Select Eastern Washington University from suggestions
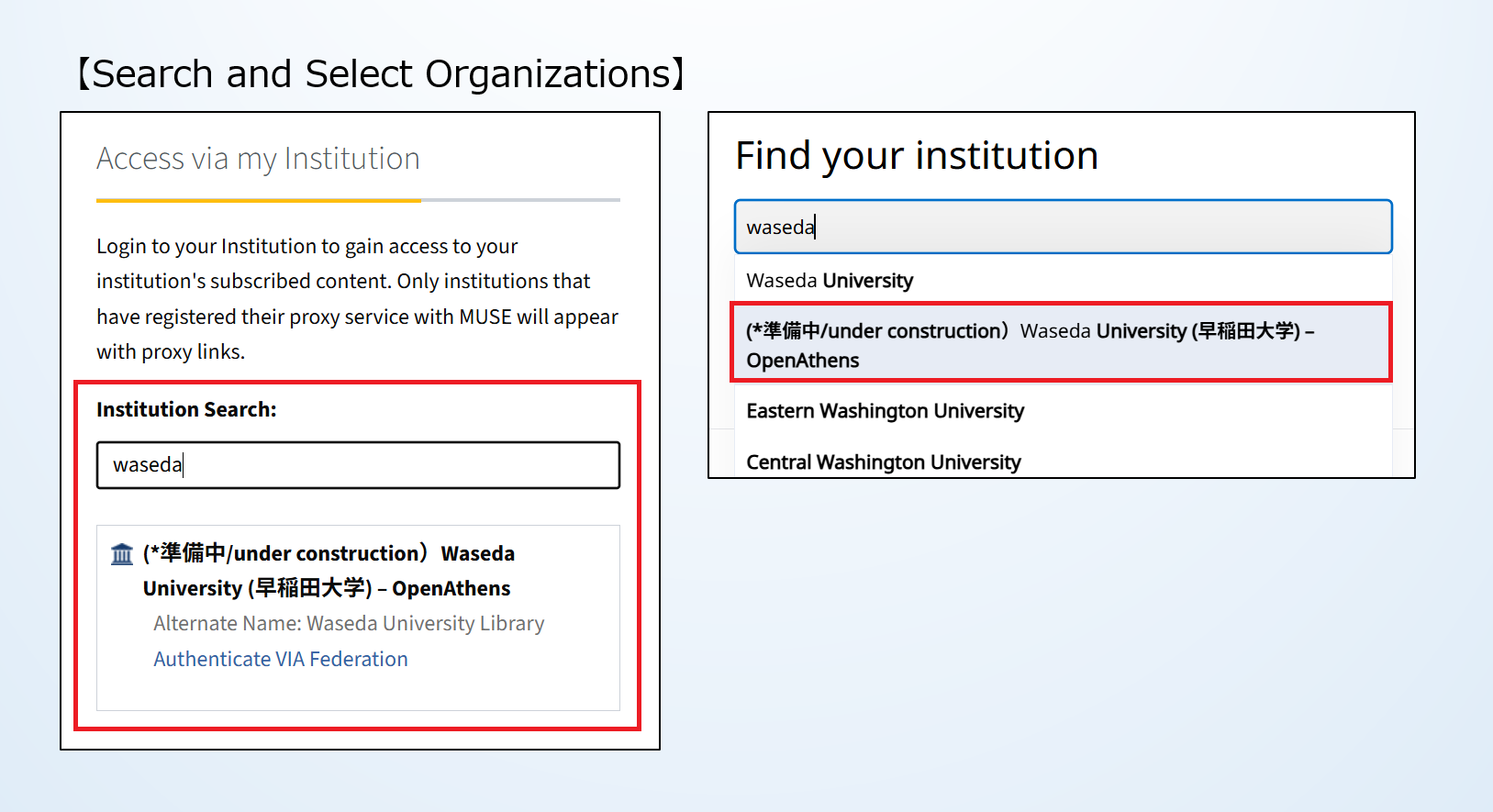1493x812 pixels. click(x=885, y=411)
